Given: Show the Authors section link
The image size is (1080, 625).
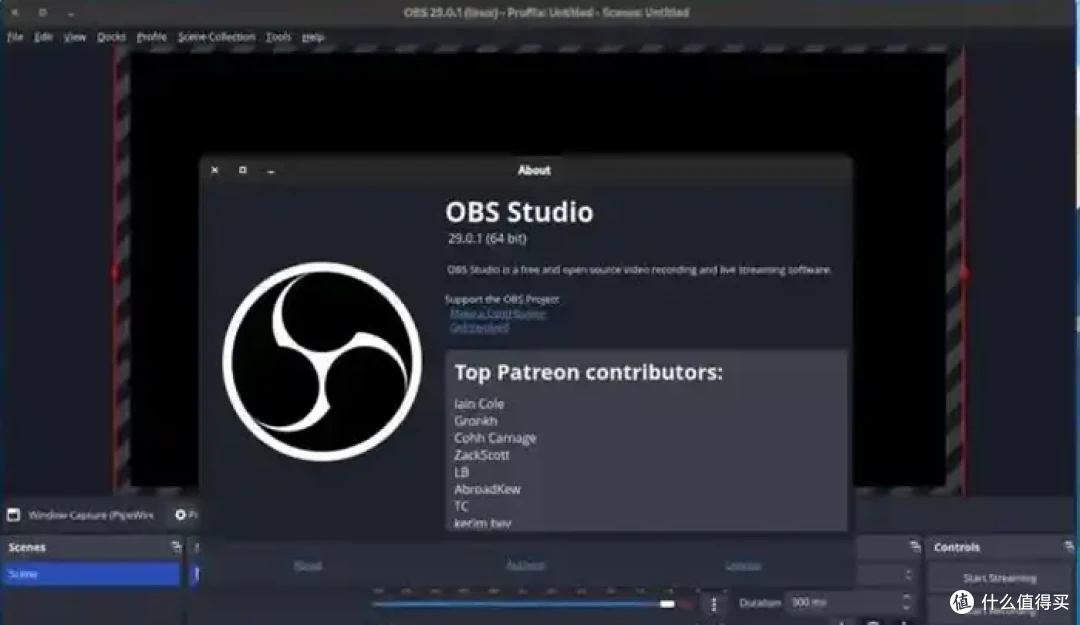Looking at the screenshot, I should (x=526, y=565).
